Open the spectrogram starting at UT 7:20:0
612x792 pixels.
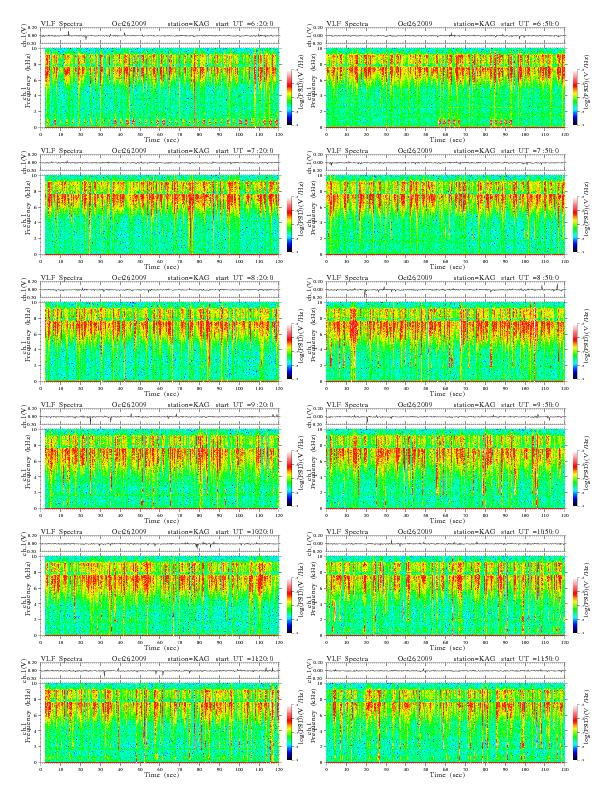coord(160,215)
